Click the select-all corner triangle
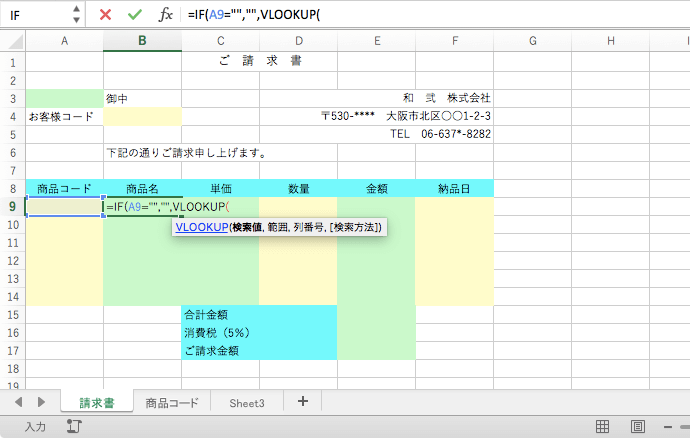The height and width of the screenshot is (438, 690). point(15,42)
